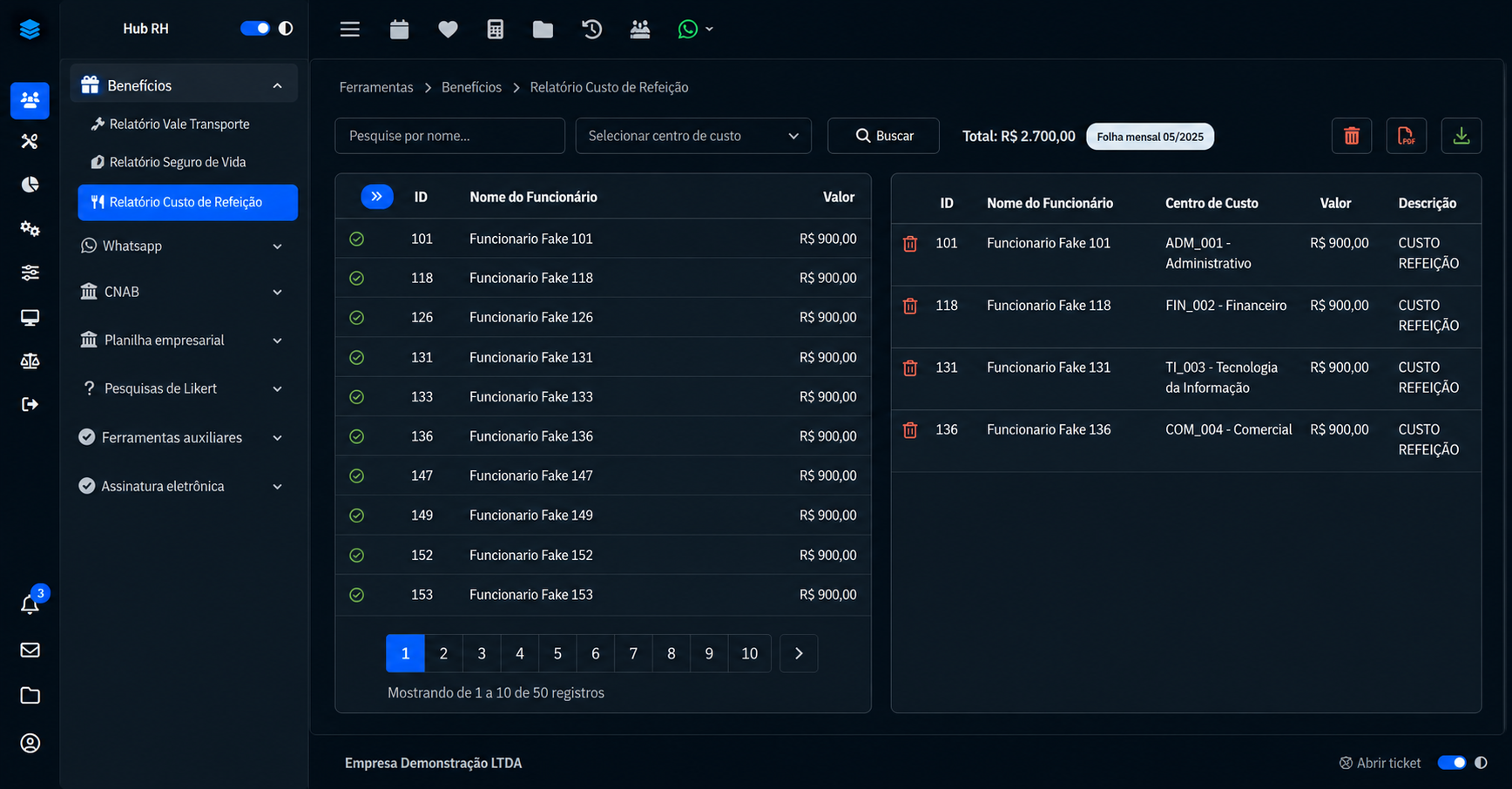Screen dimensions: 1512x789
Task: Go to Benefícios breadcrumb
Action: pyautogui.click(x=471, y=87)
